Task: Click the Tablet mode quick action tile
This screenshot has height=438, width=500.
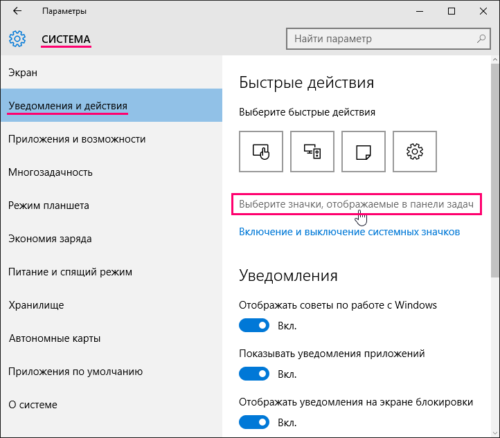Action: [261, 152]
